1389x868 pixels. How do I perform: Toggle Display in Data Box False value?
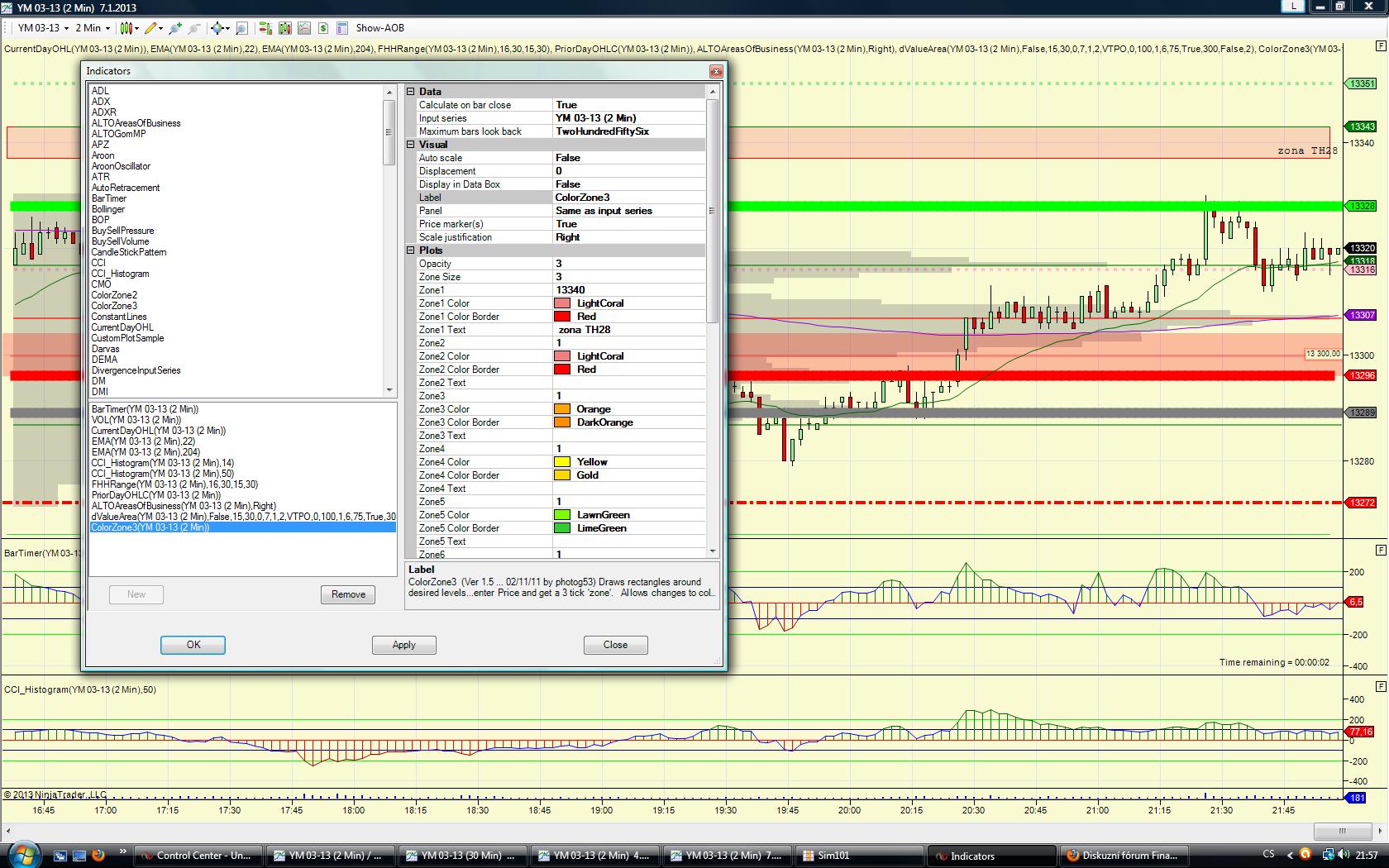point(629,184)
